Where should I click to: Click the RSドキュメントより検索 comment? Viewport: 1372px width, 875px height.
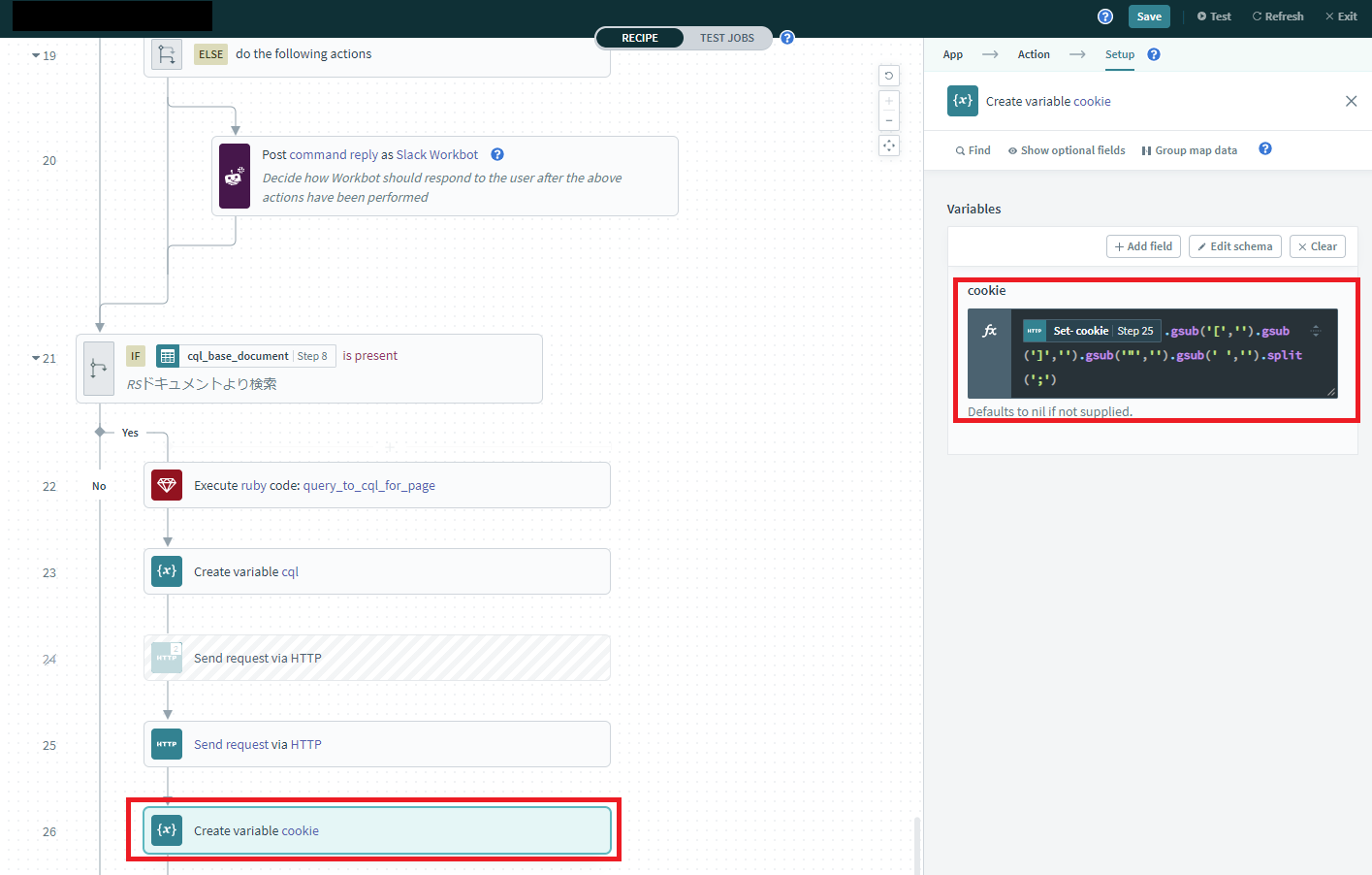tap(202, 384)
